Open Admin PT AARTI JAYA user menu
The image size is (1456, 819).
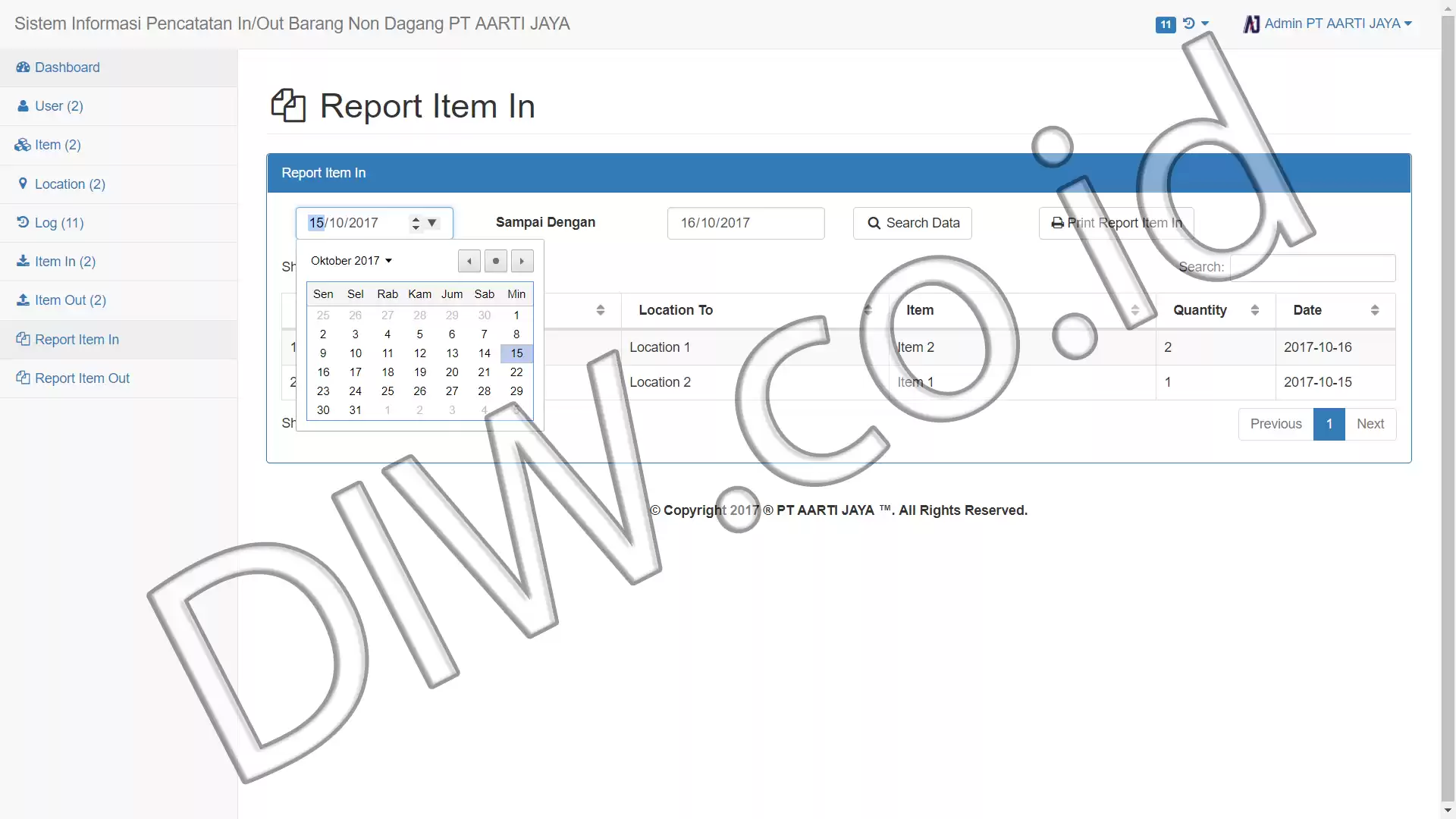pyautogui.click(x=1328, y=24)
